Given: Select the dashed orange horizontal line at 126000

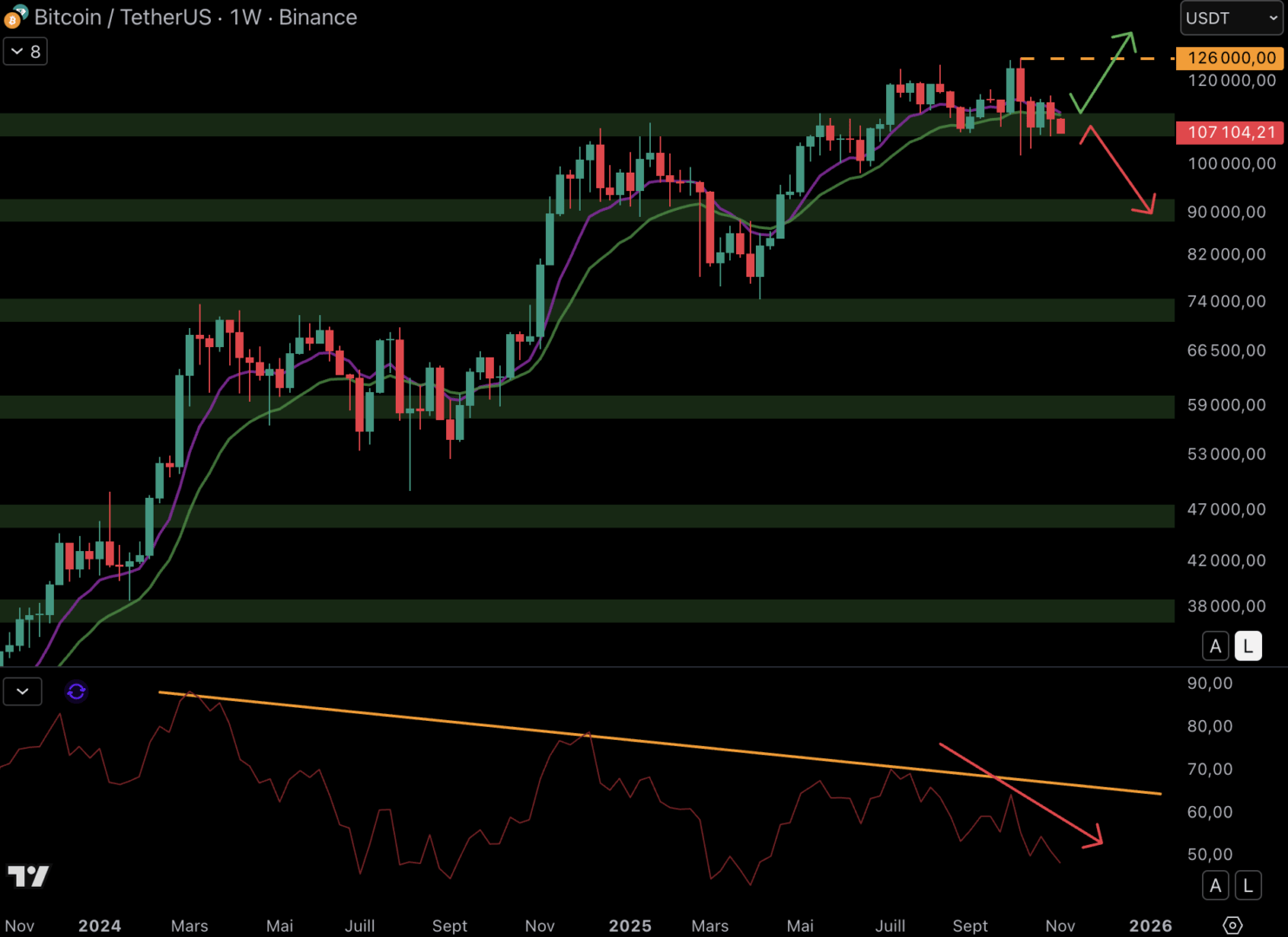Looking at the screenshot, I should 1094,59.
